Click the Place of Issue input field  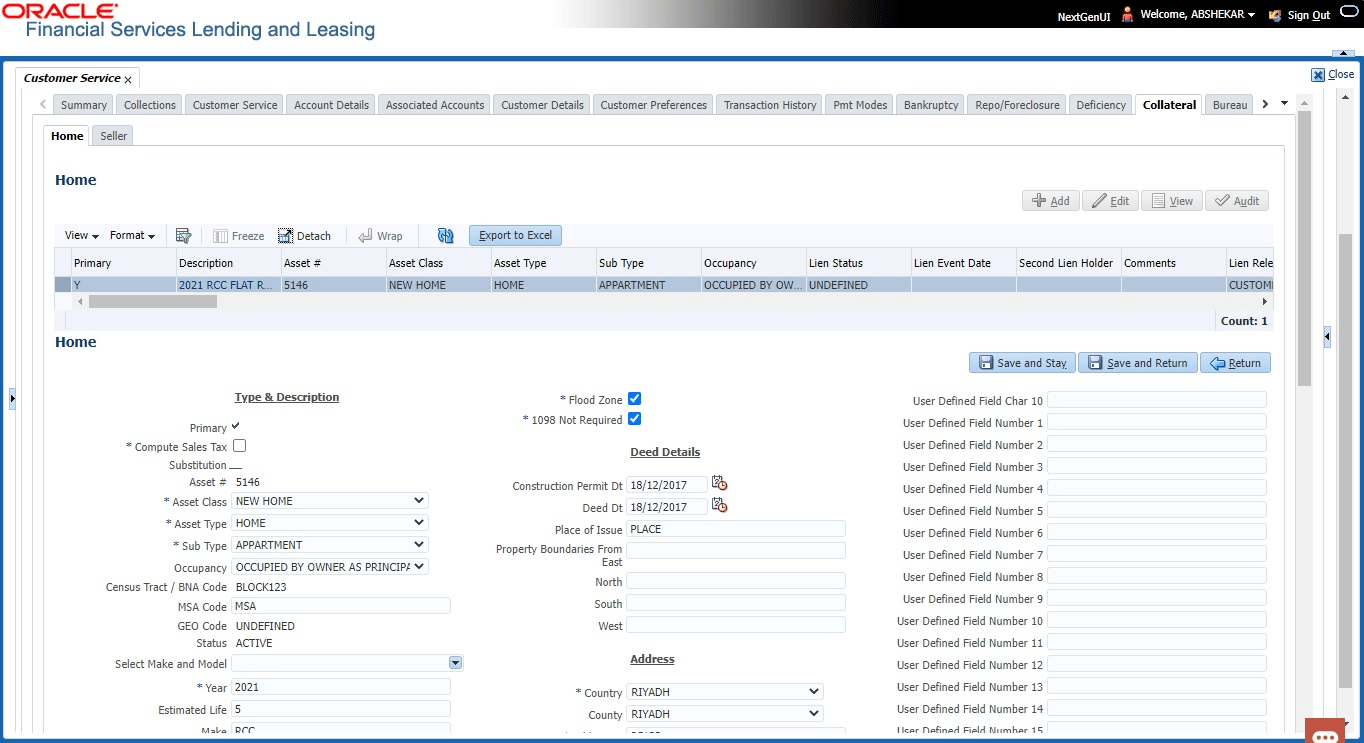tap(736, 529)
